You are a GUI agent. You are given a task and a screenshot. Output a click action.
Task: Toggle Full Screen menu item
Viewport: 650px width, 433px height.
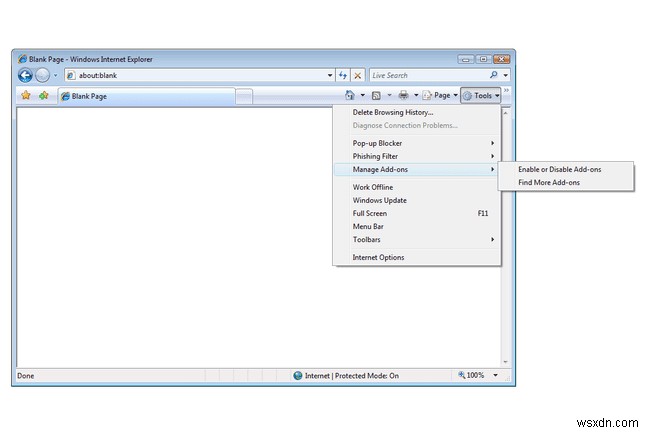[x=417, y=213]
